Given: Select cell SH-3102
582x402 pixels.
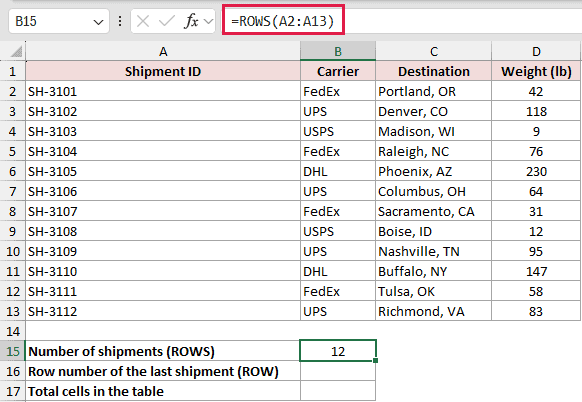Looking at the screenshot, I should click(x=163, y=111).
